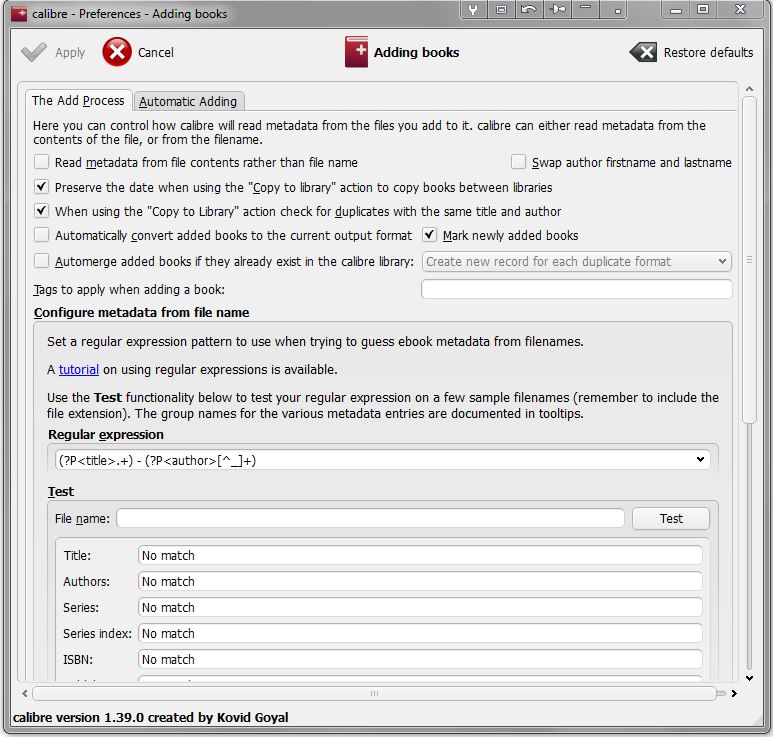This screenshot has height=737, width=773.
Task: Open the duplicate format handling dropdown
Action: pyautogui.click(x=576, y=261)
